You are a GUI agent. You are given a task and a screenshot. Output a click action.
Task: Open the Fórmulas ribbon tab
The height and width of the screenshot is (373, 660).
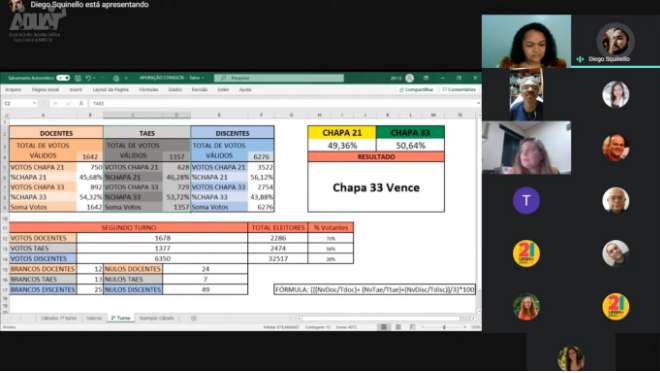pos(149,90)
